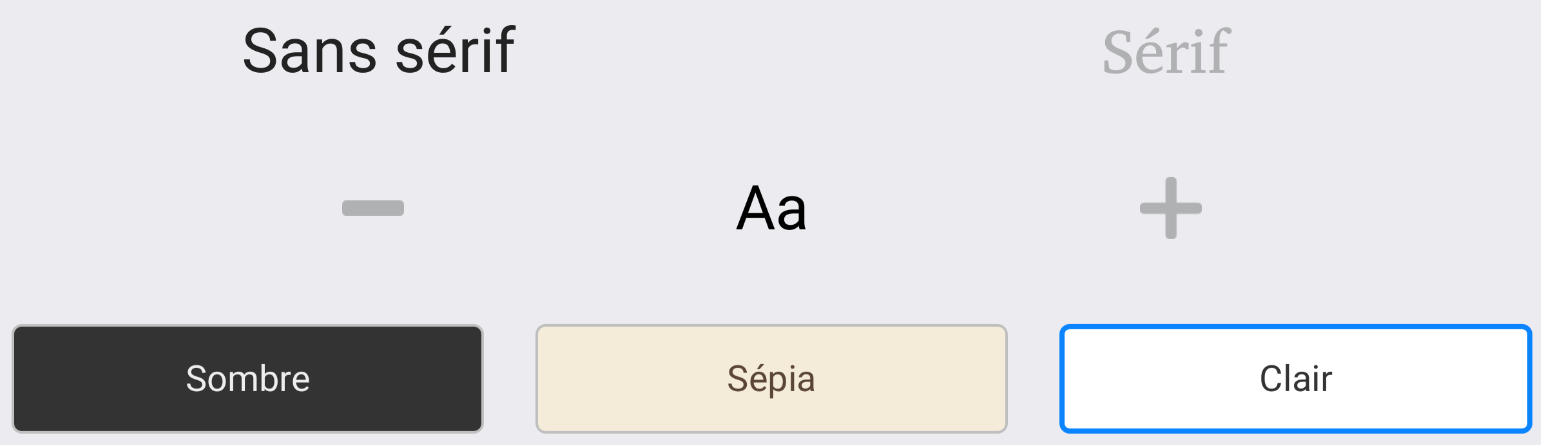Click the black Sombre button

point(248,379)
